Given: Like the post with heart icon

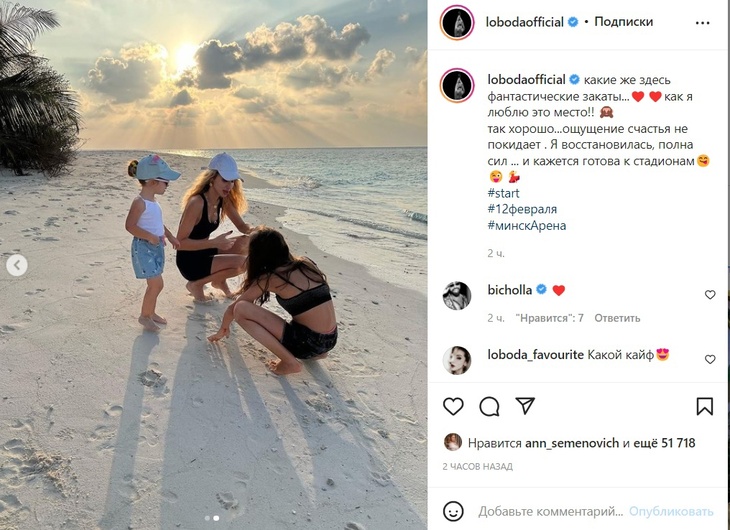Looking at the screenshot, I should tap(453, 406).
